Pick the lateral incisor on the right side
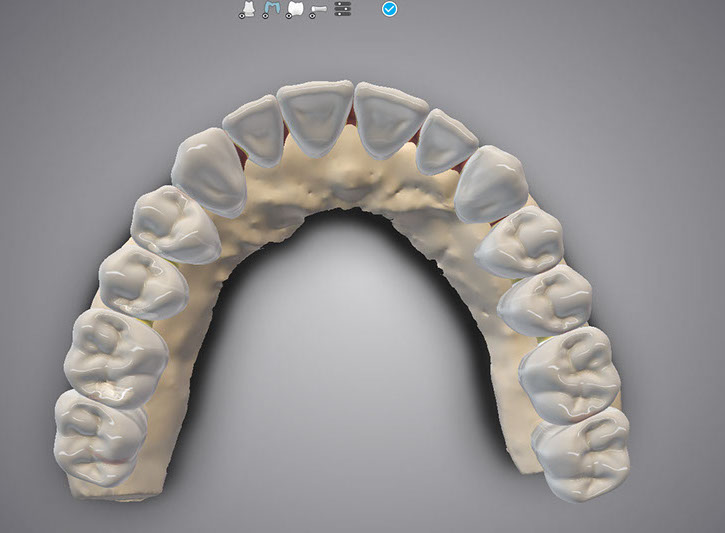Image resolution: width=725 pixels, height=533 pixels. point(445,141)
